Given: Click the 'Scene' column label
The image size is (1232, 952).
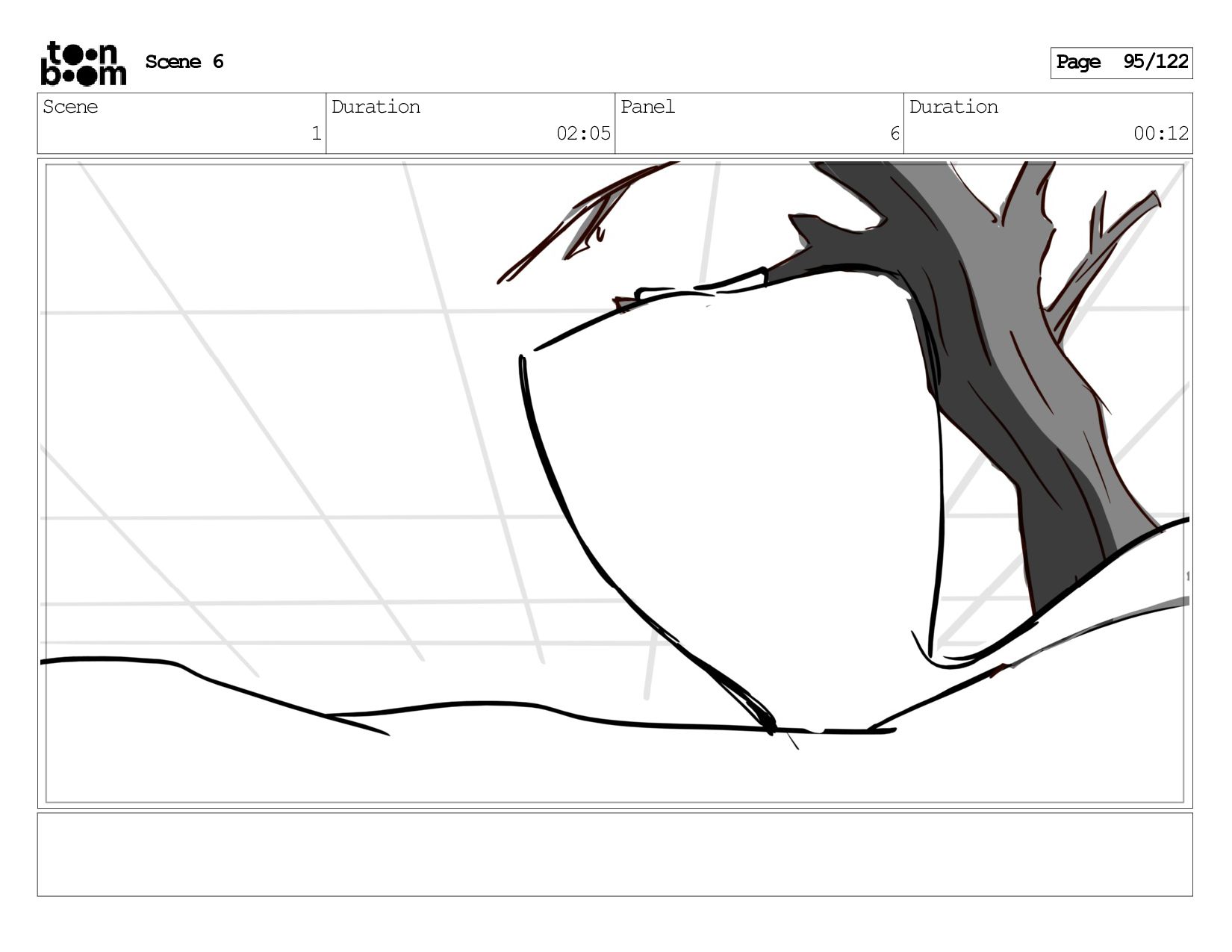Looking at the screenshot, I should click(x=70, y=107).
